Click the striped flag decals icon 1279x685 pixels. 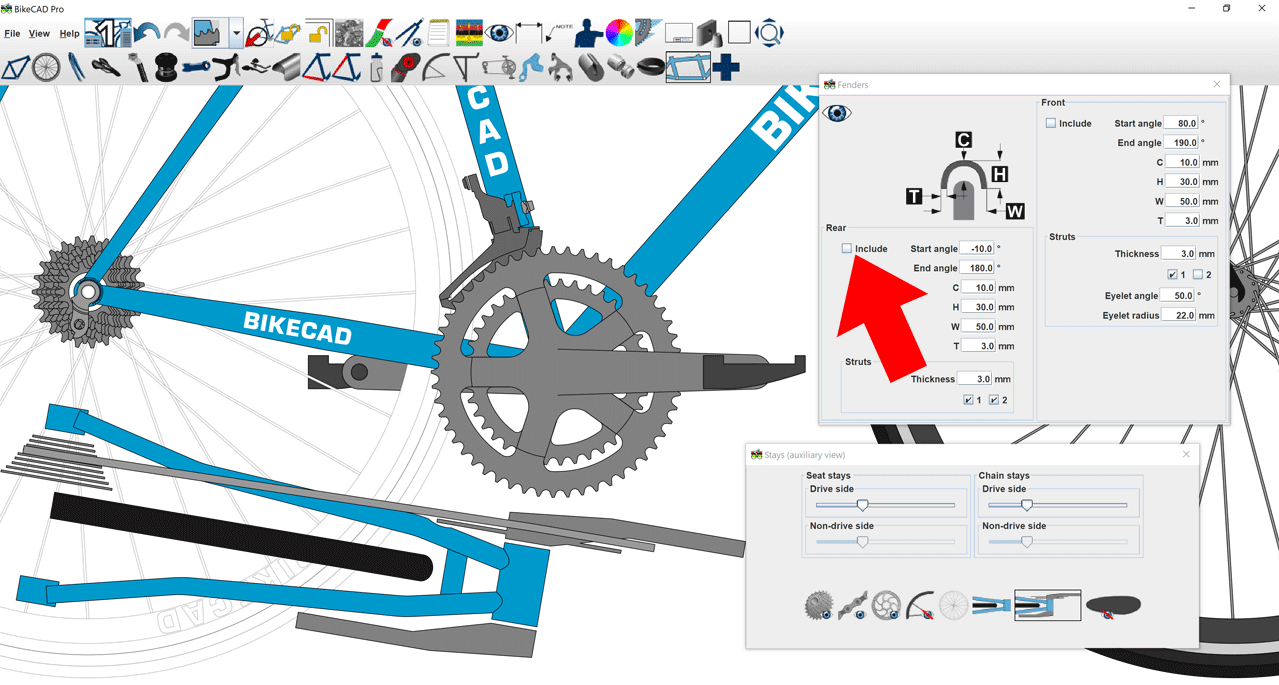[468, 33]
